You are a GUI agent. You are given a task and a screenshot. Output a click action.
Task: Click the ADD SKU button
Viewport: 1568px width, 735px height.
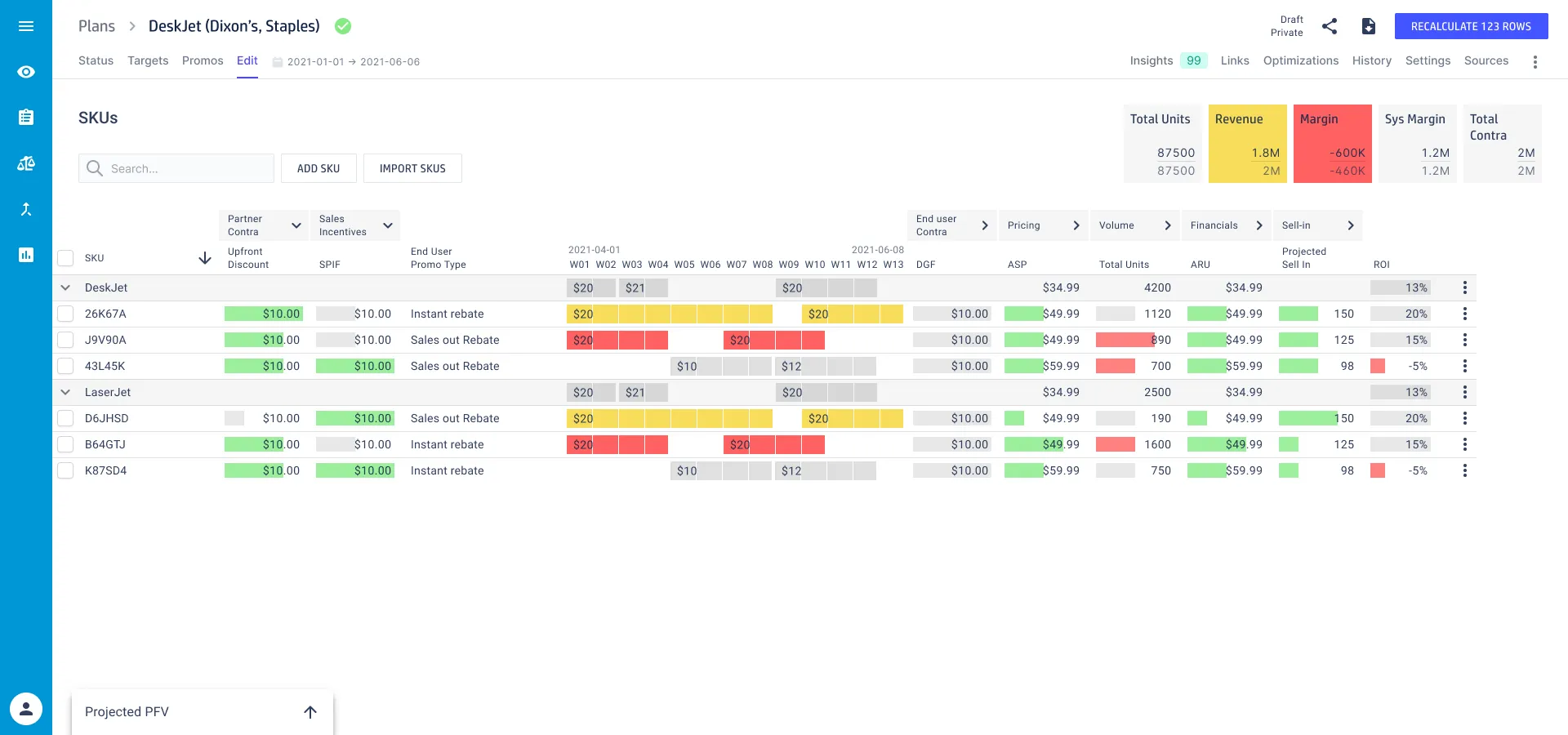pyautogui.click(x=318, y=168)
